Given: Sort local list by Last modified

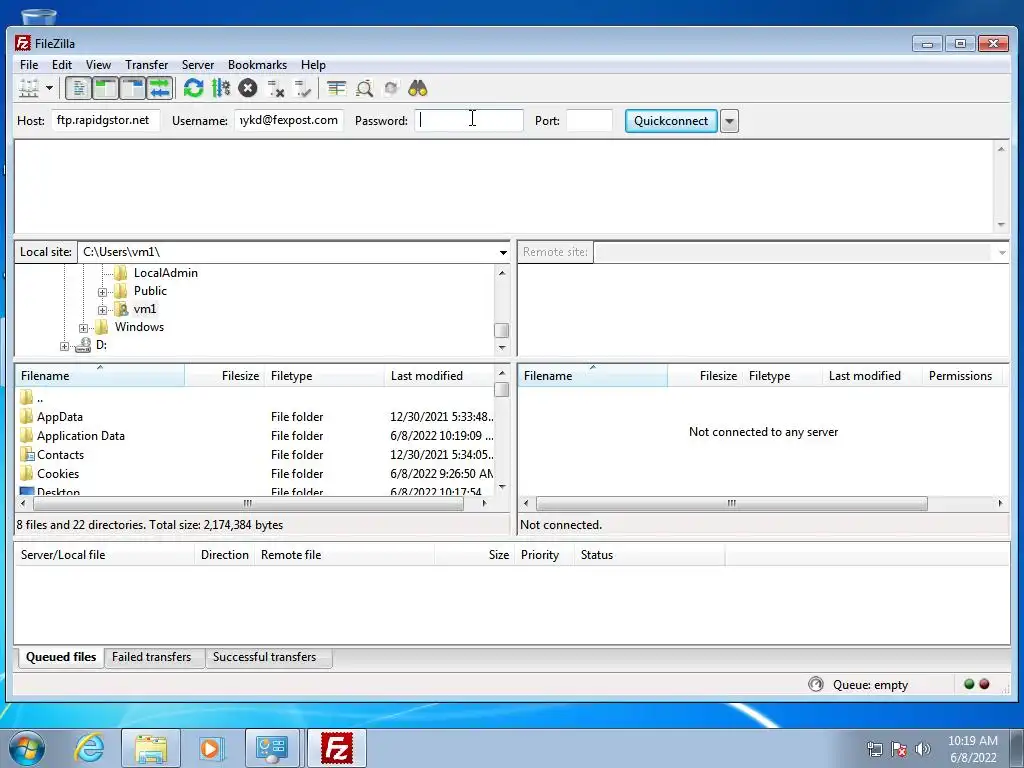Looking at the screenshot, I should coord(440,376).
